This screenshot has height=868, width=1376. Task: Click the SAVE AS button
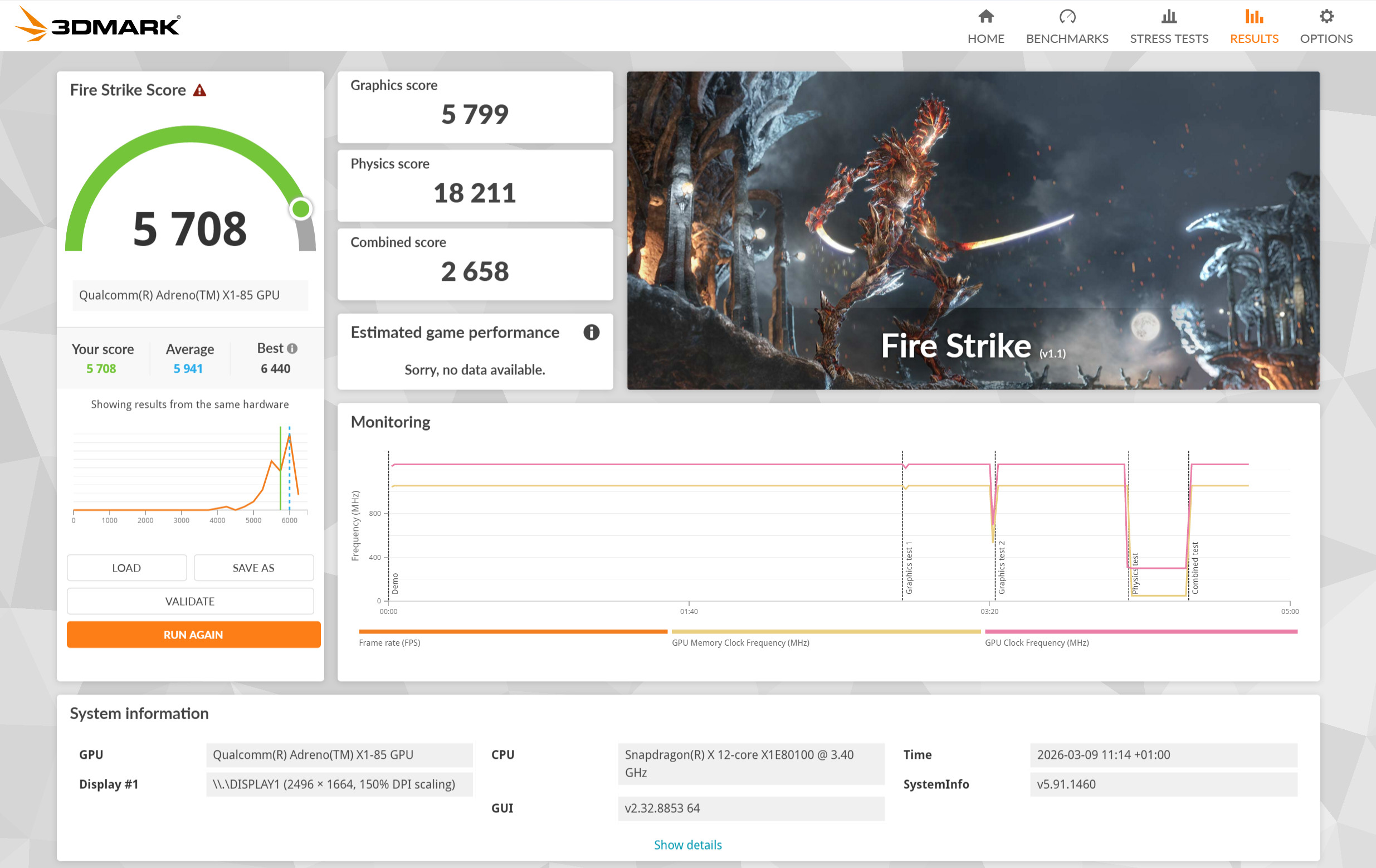pos(253,567)
